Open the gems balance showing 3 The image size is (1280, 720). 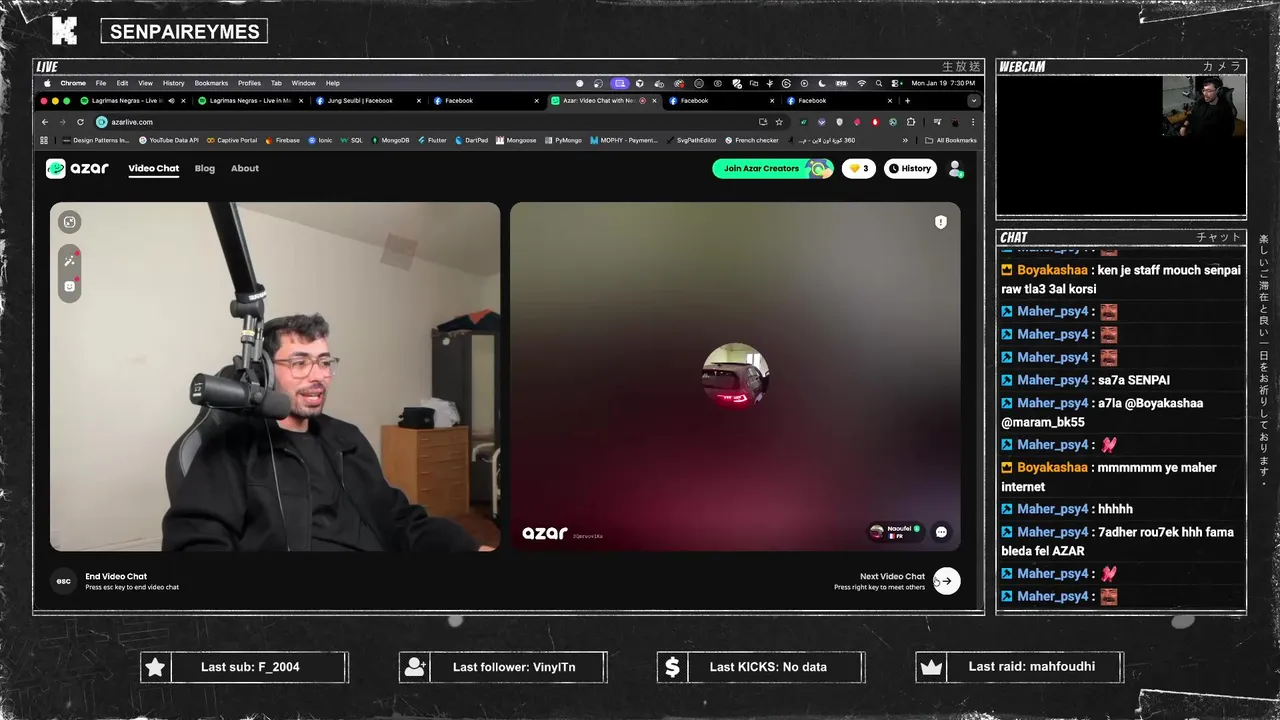tap(859, 168)
